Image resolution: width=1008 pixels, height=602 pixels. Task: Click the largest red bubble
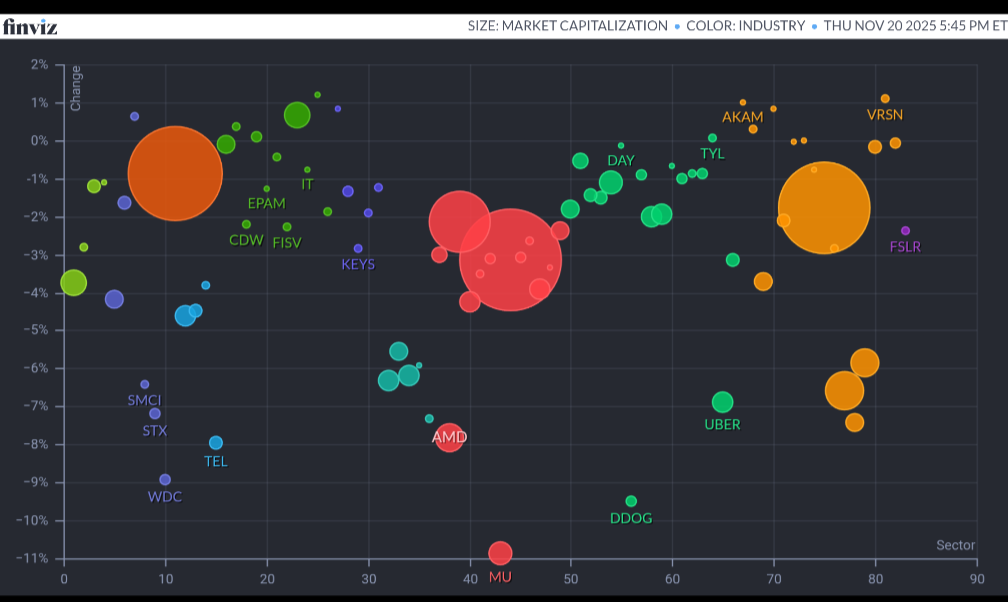510,260
